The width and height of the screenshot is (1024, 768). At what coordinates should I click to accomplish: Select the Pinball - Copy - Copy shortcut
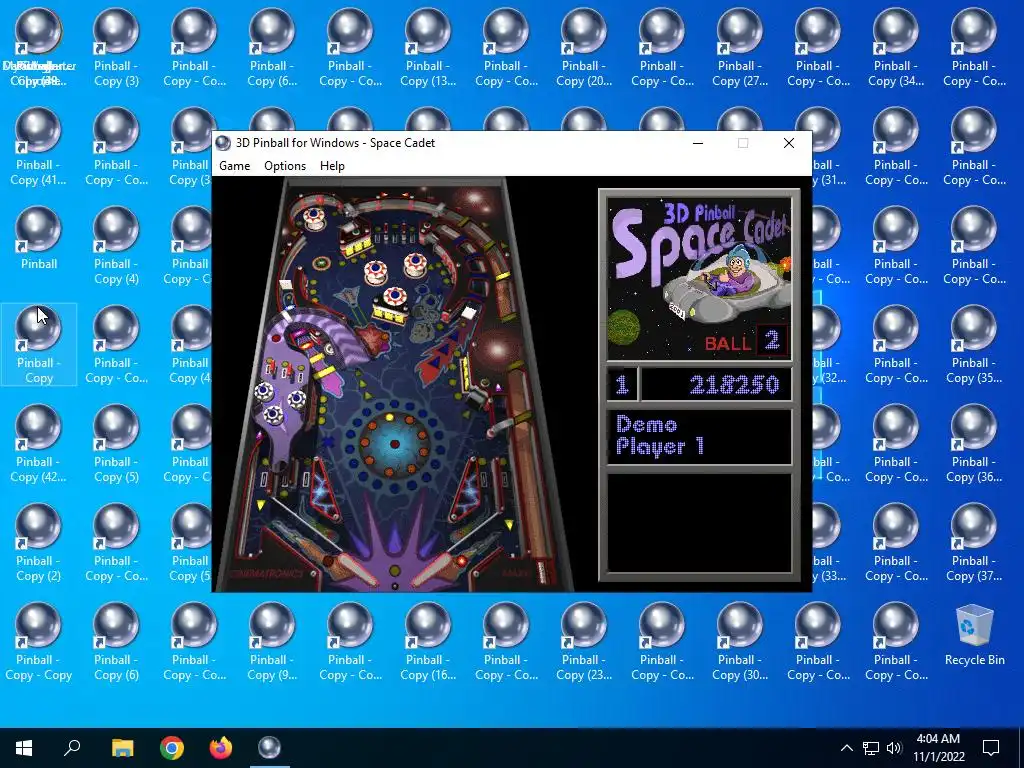39,642
